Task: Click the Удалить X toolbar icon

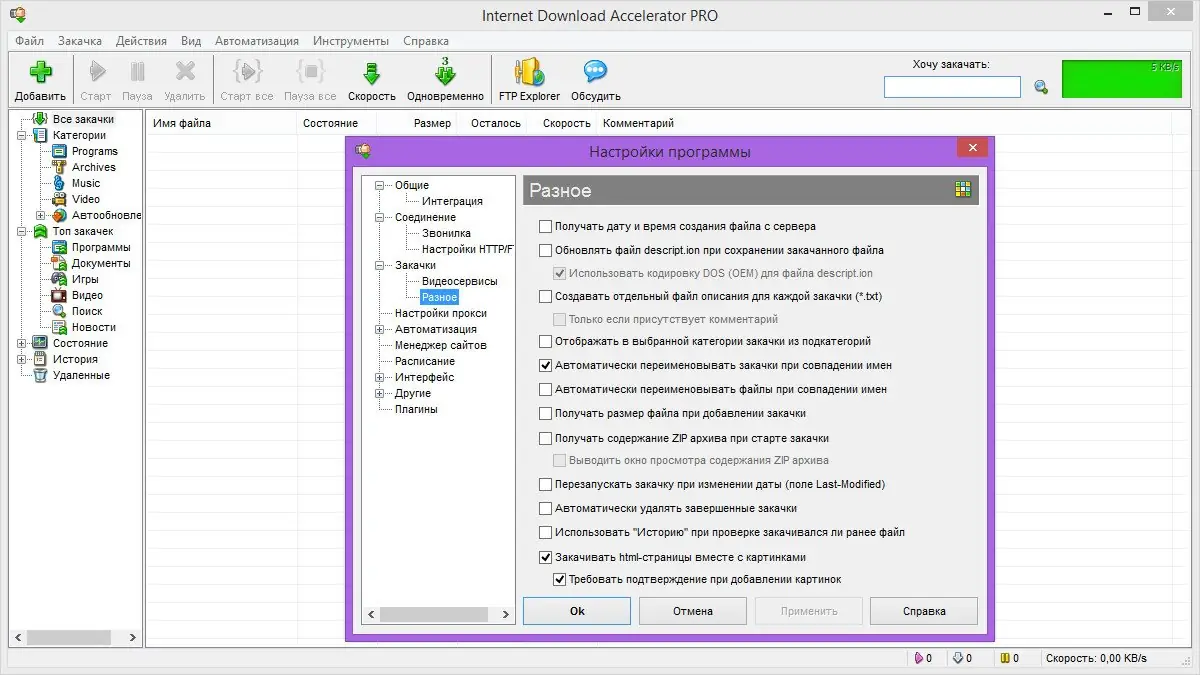Action: pyautogui.click(x=184, y=73)
